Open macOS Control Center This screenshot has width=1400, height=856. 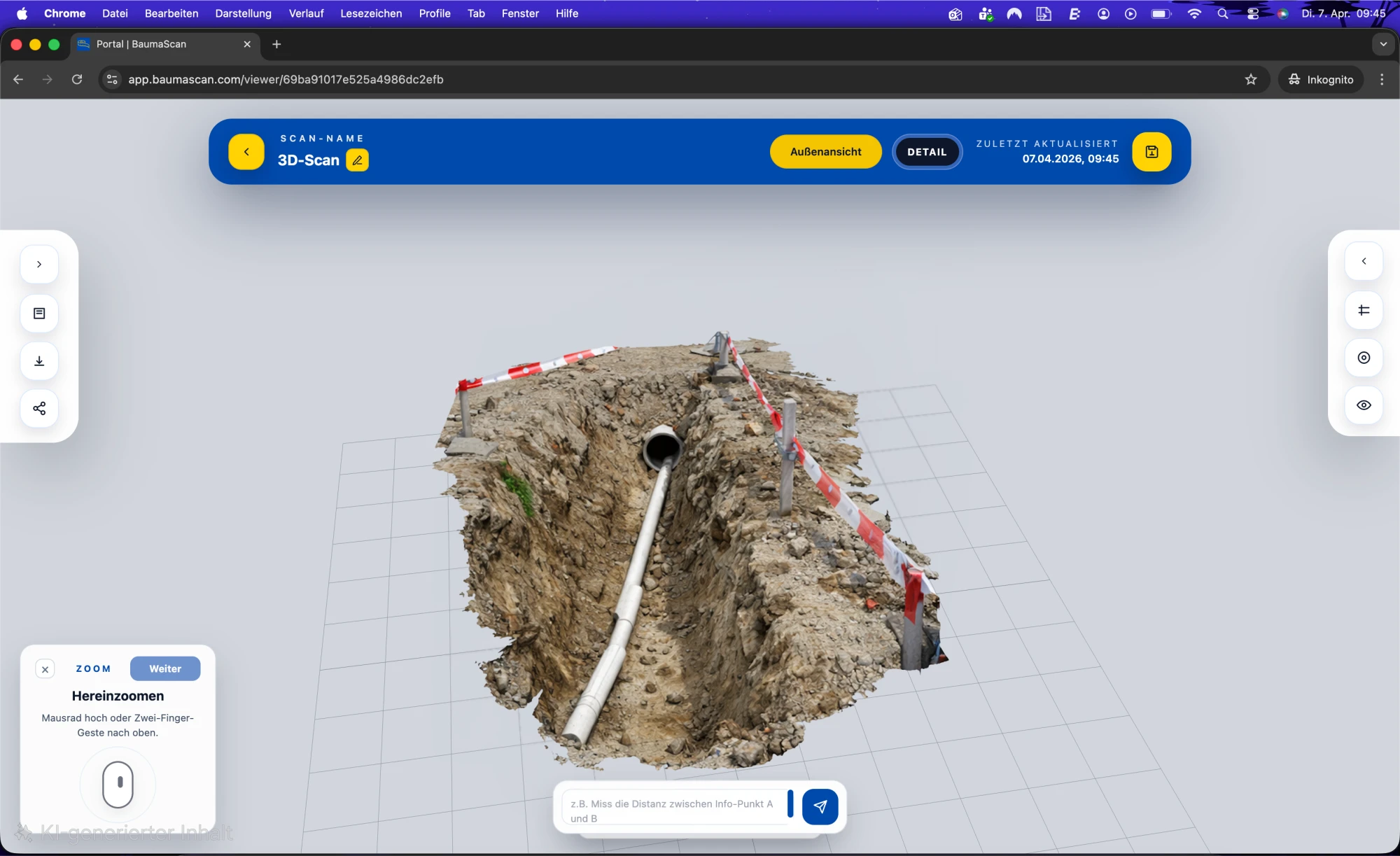(1253, 13)
